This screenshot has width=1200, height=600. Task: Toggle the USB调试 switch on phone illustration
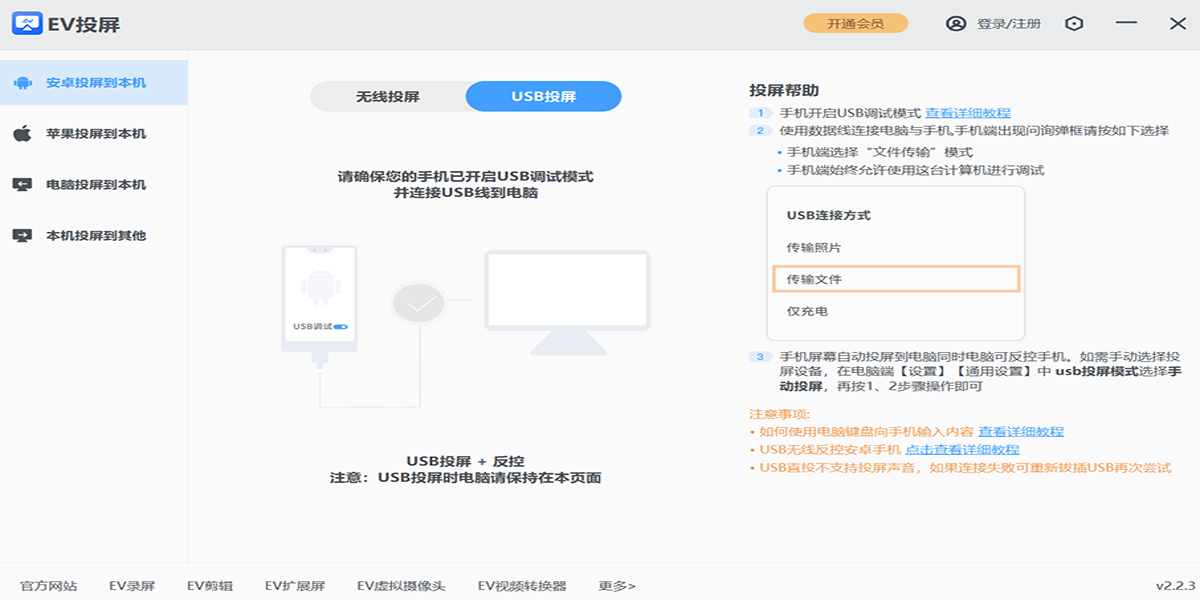click(x=341, y=326)
